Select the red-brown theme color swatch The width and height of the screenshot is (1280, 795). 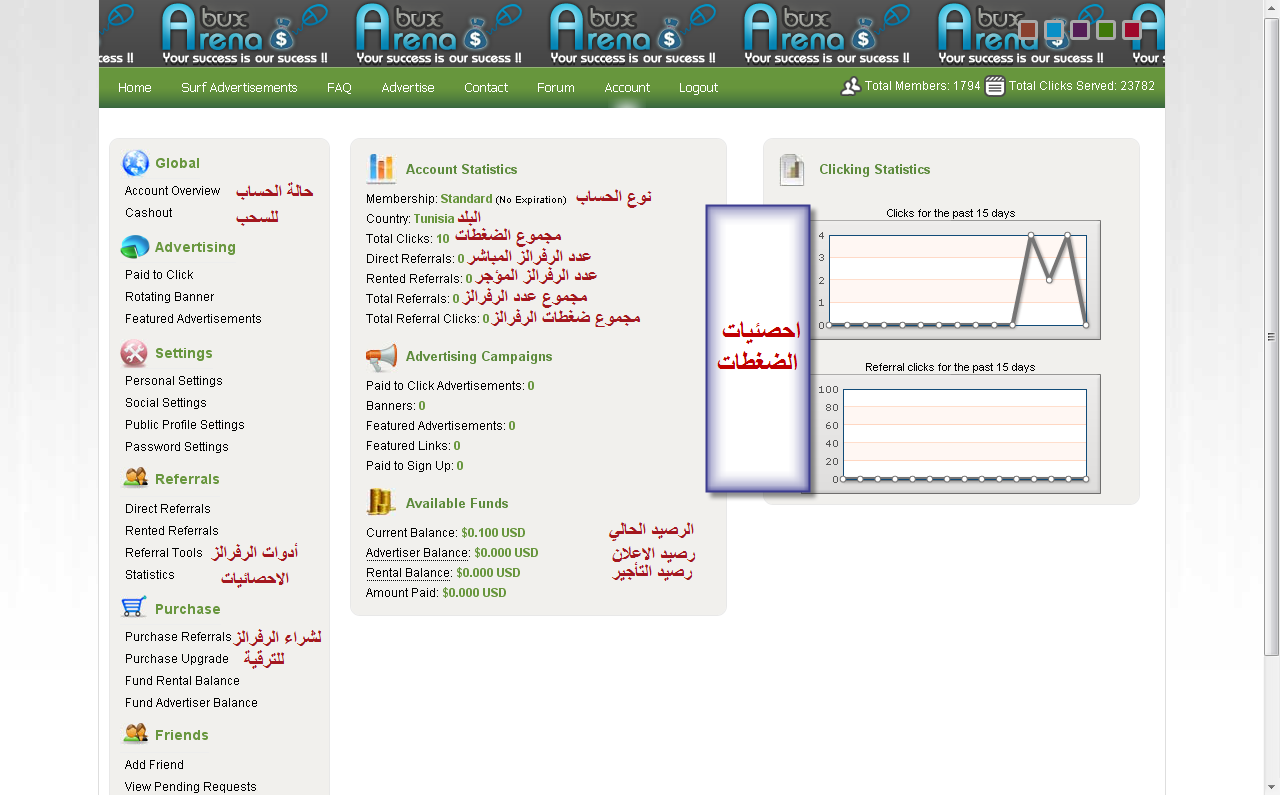coord(1028,30)
